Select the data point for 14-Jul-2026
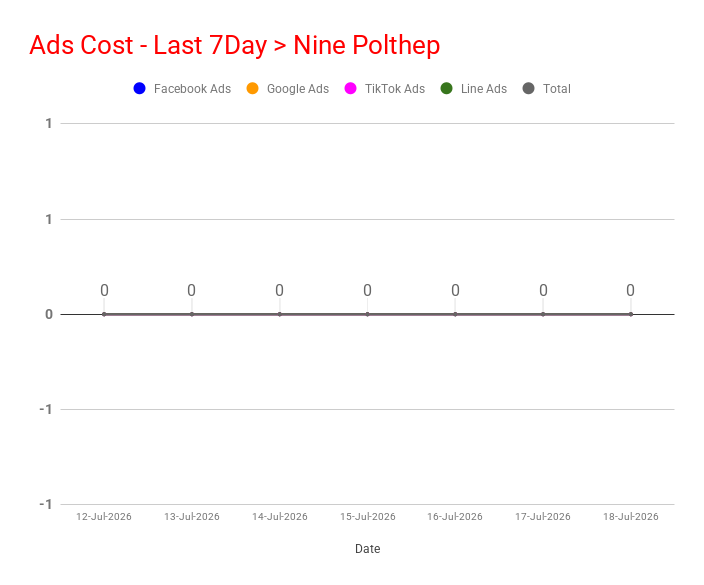Image resolution: width=704 pixels, height=585 pixels. (280, 314)
